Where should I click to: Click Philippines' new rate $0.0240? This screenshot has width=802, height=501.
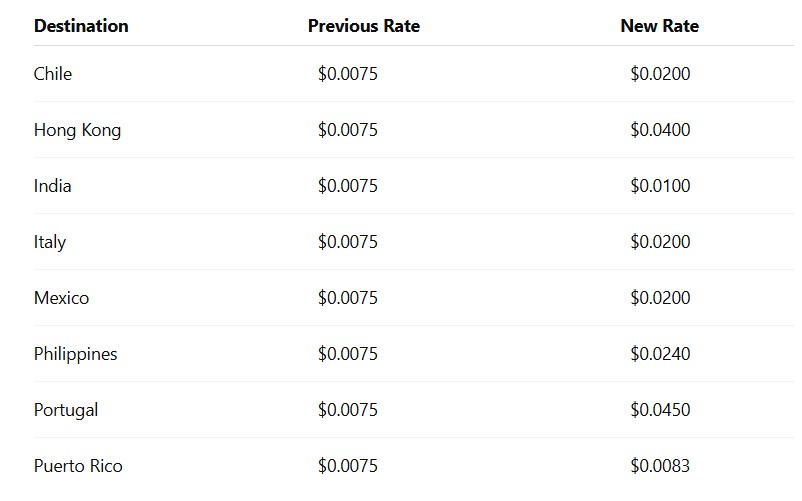pos(660,354)
